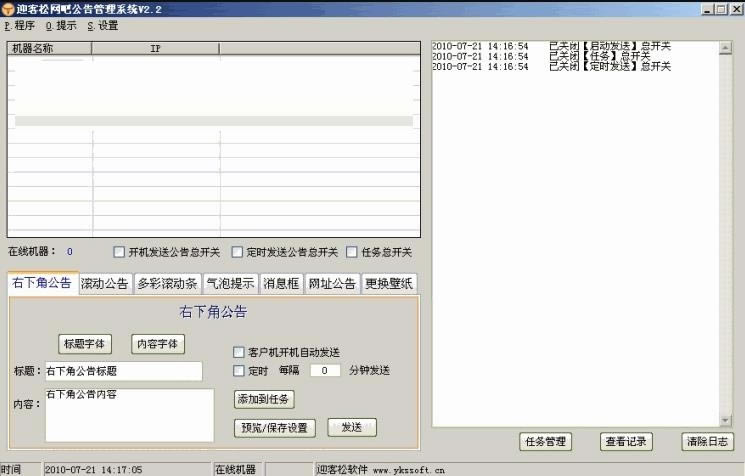This screenshot has width=745, height=476.
Task: Sort by 机器名称 column header
Action: 49,48
